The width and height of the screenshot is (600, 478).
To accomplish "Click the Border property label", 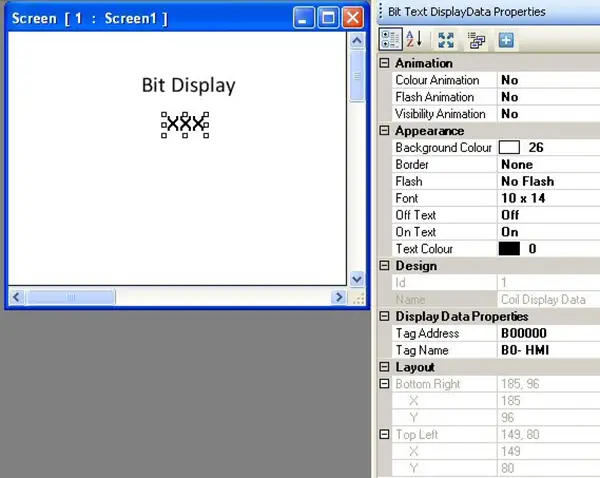I will 412,165.
